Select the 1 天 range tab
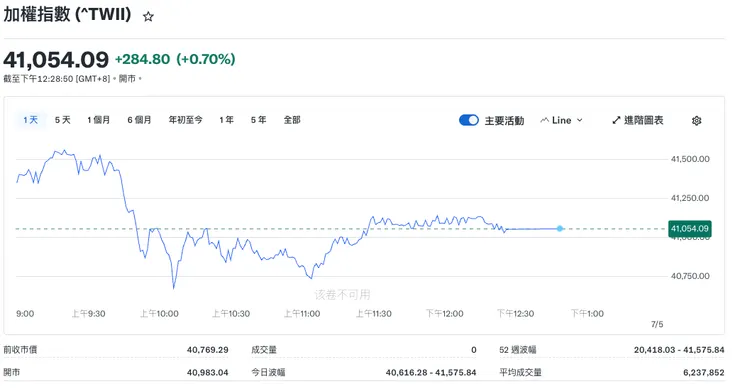 point(31,120)
